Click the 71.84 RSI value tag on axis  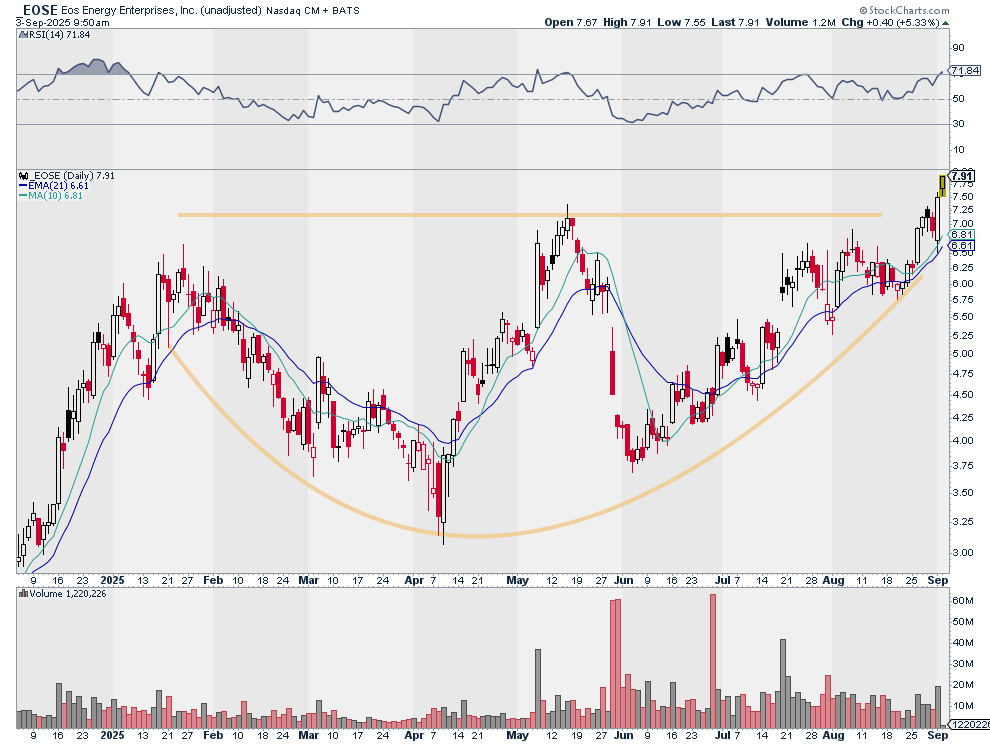[965, 71]
